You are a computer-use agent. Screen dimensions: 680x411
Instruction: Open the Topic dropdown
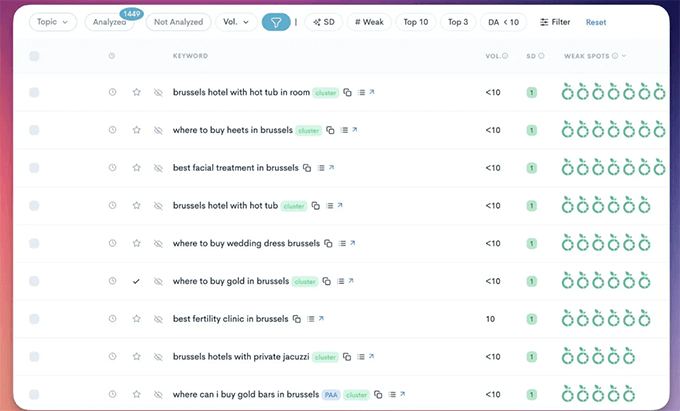[53, 22]
